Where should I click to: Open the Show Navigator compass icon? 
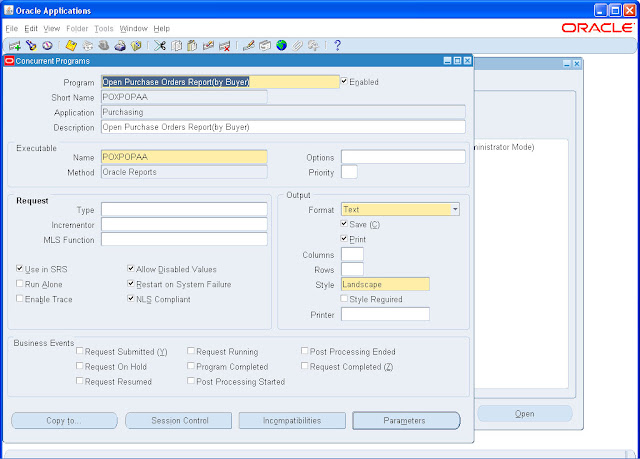click(47, 46)
